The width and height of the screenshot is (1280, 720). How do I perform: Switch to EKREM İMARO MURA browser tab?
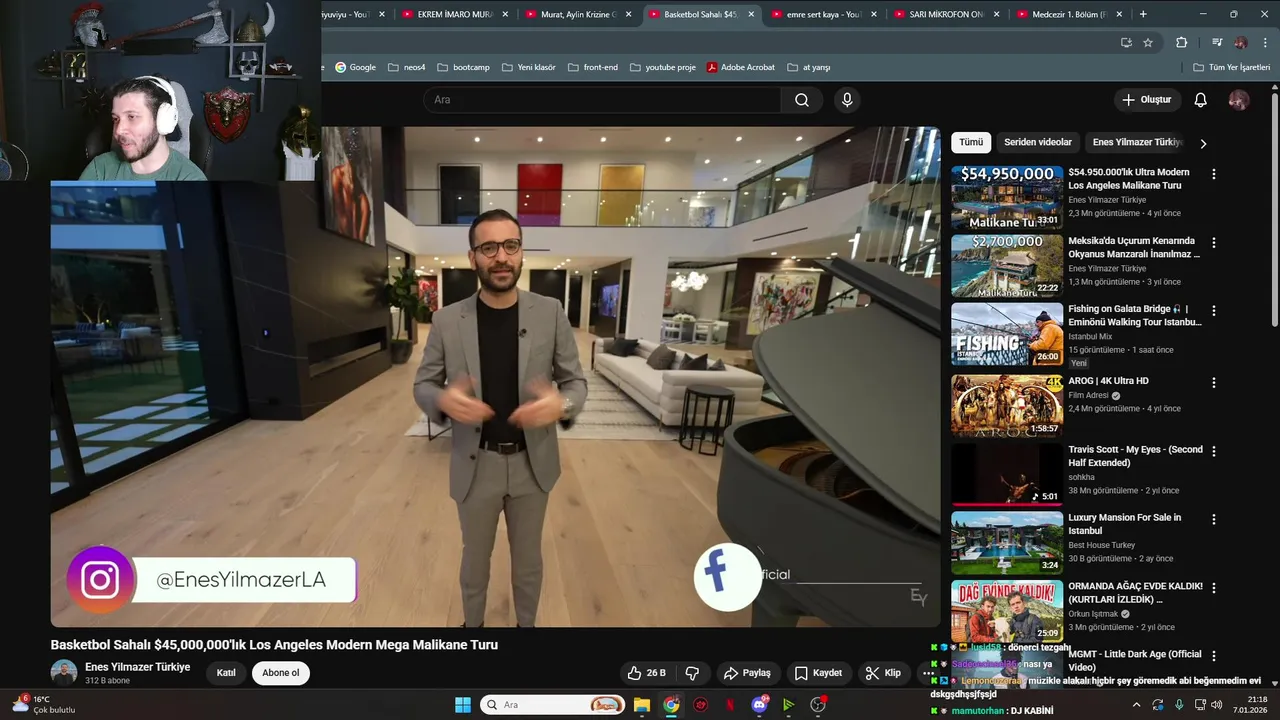(x=455, y=15)
